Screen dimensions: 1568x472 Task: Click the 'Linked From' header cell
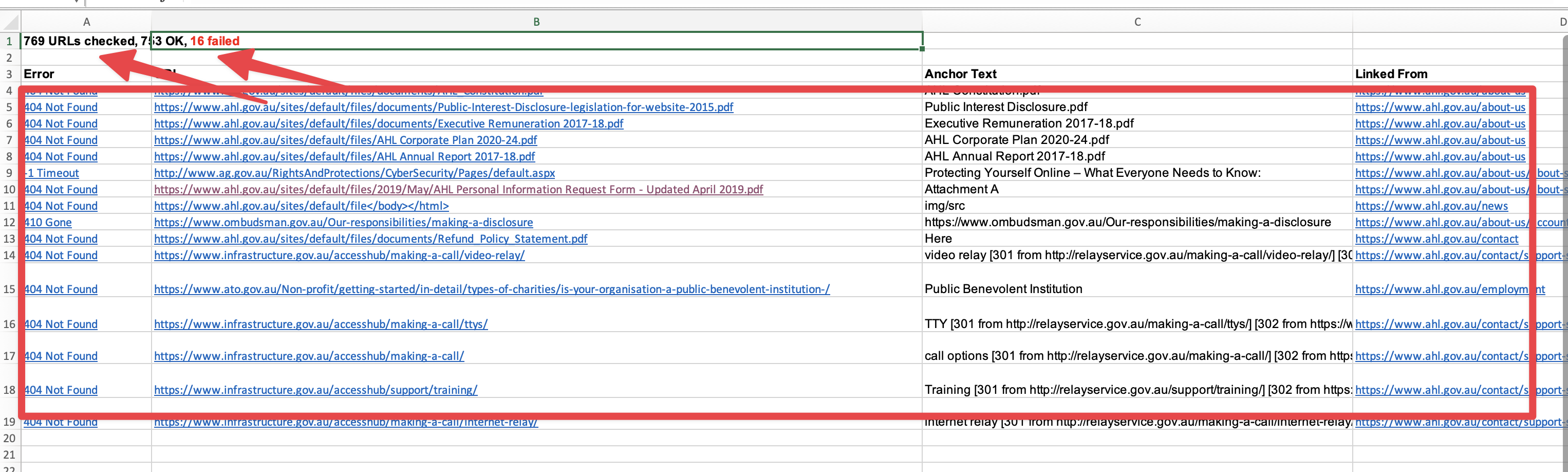[x=1390, y=75]
